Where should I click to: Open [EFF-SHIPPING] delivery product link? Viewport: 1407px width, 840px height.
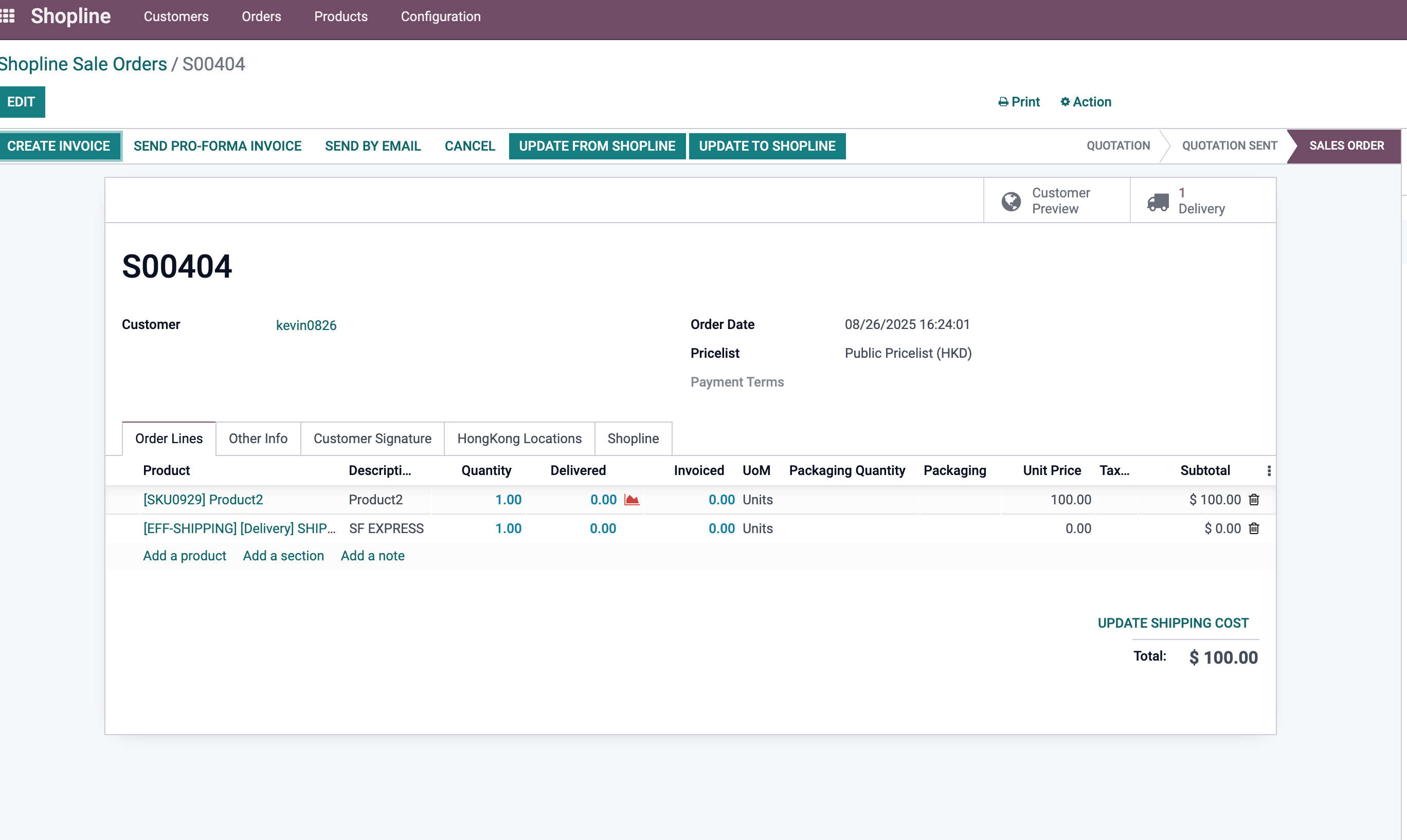pos(240,528)
